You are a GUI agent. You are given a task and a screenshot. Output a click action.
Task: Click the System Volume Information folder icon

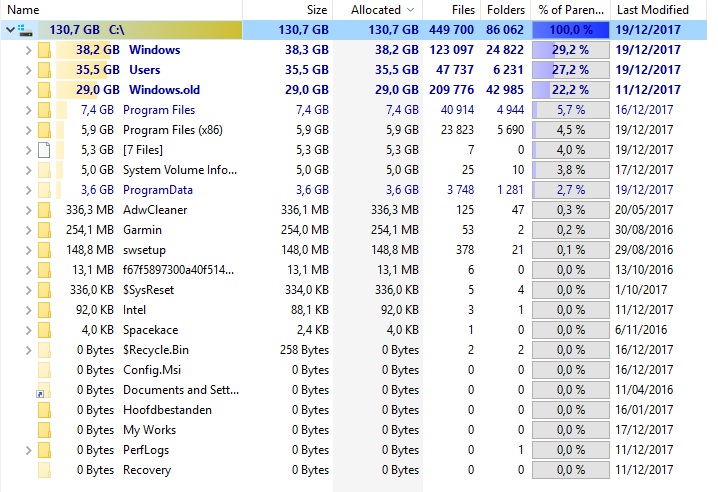pyautogui.click(x=44, y=170)
